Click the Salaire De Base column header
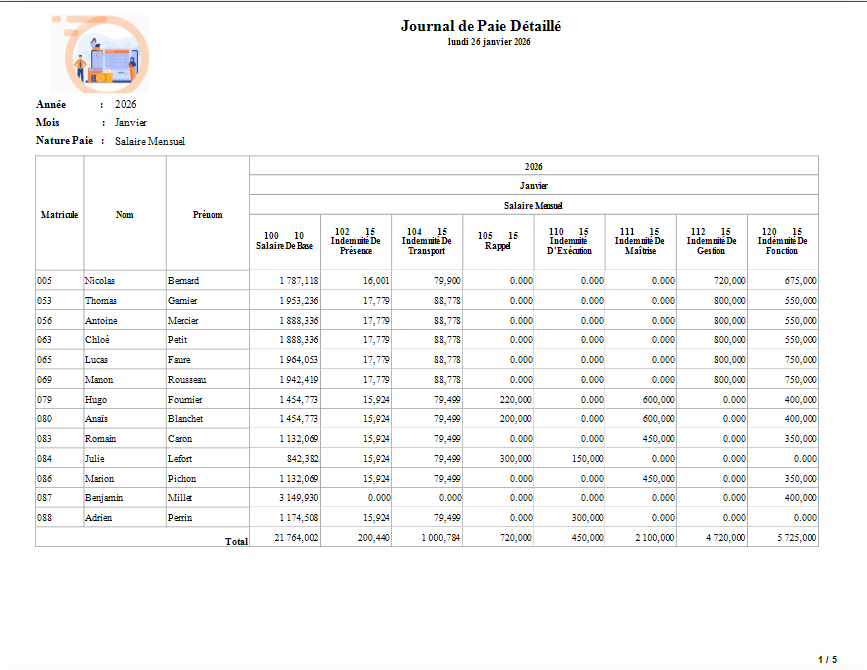The image size is (867, 670). click(284, 241)
